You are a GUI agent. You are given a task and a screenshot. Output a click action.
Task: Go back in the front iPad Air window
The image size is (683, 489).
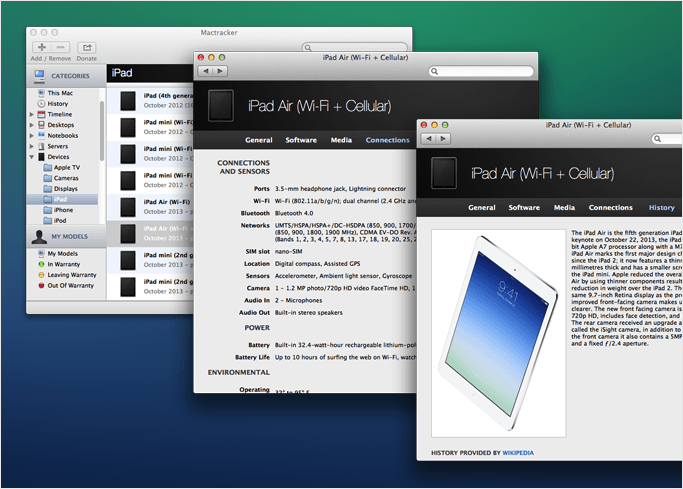pyautogui.click(x=429, y=138)
